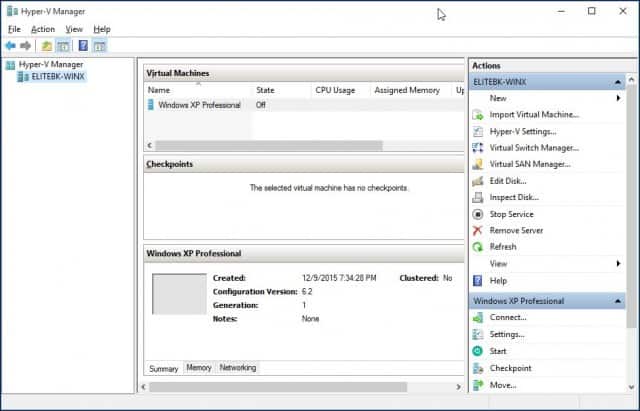
Task: Switch to the Memory tab
Action: (199, 368)
